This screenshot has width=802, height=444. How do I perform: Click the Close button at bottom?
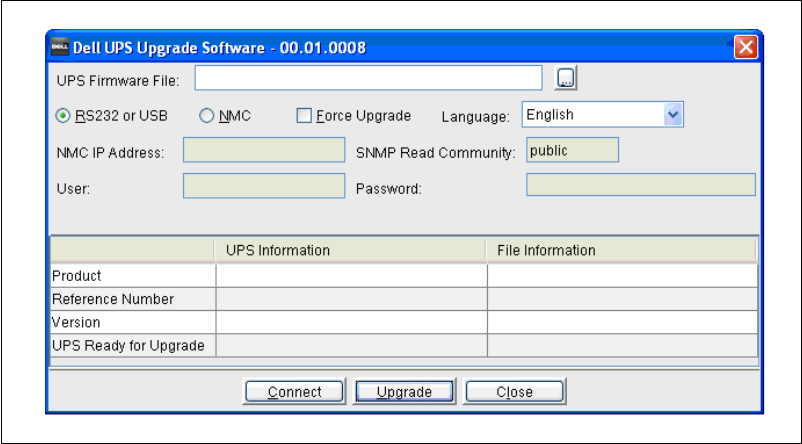click(514, 392)
